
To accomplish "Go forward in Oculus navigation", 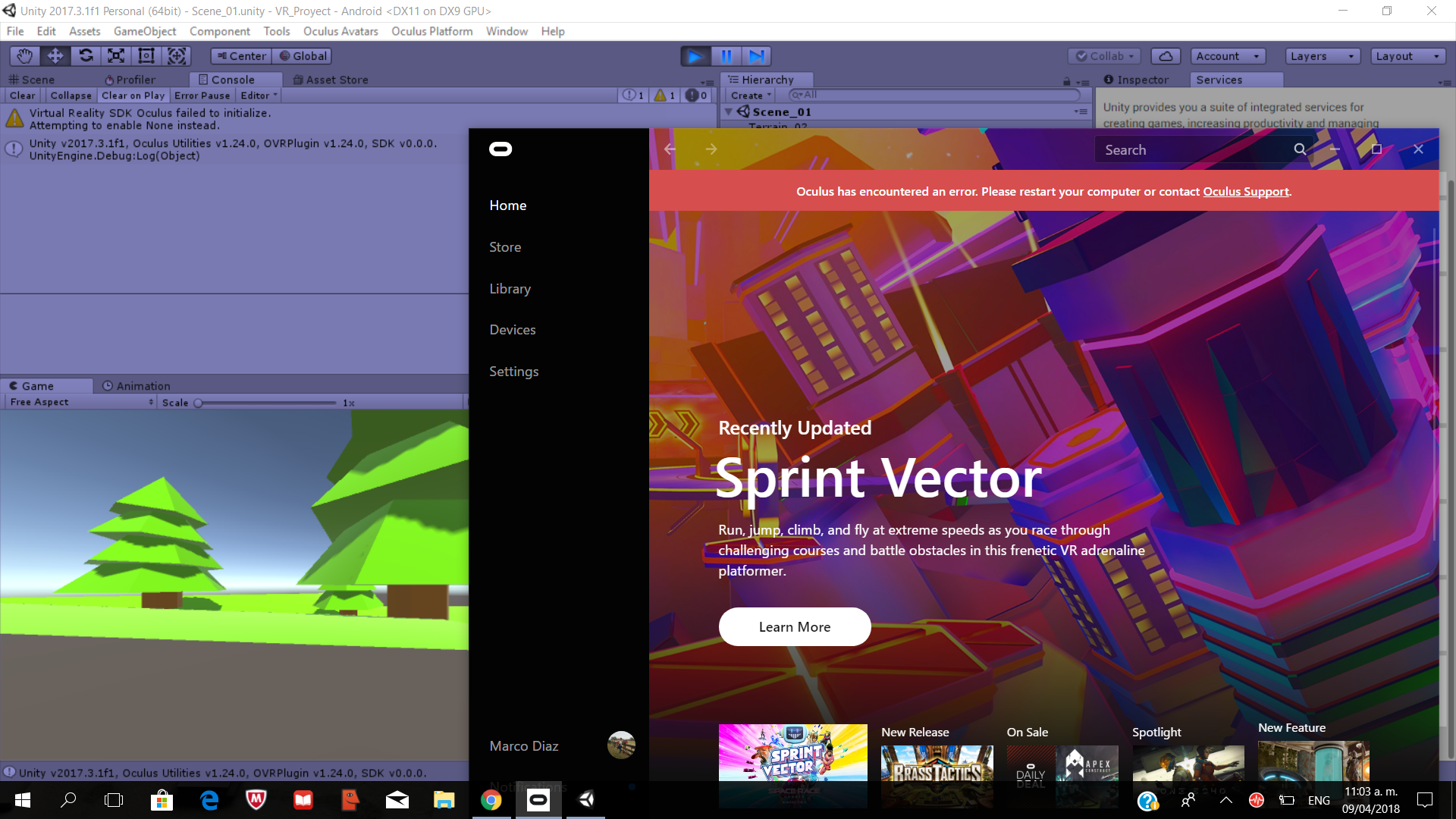I will pyautogui.click(x=711, y=149).
